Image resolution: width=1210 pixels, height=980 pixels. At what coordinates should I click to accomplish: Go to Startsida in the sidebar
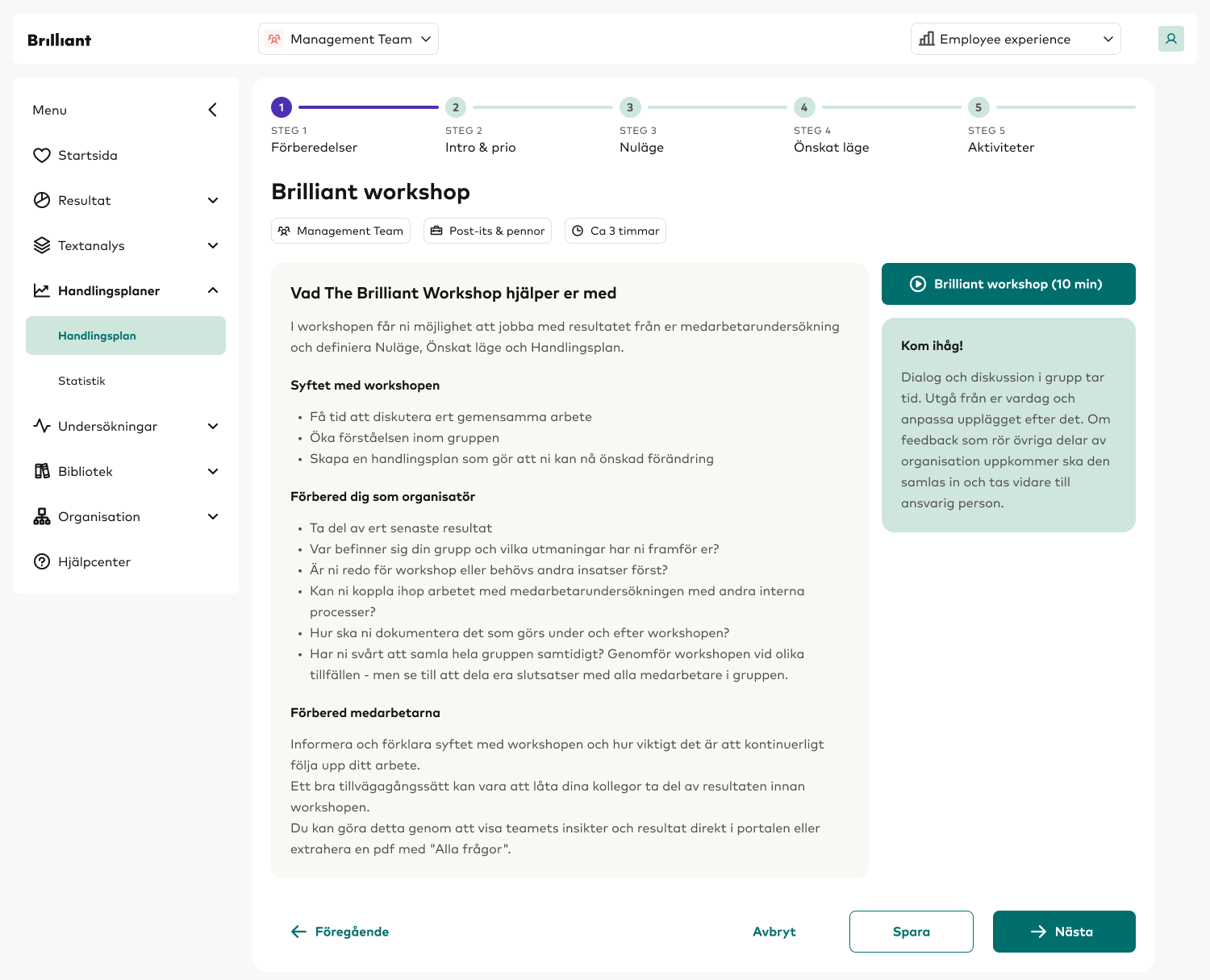tap(88, 156)
